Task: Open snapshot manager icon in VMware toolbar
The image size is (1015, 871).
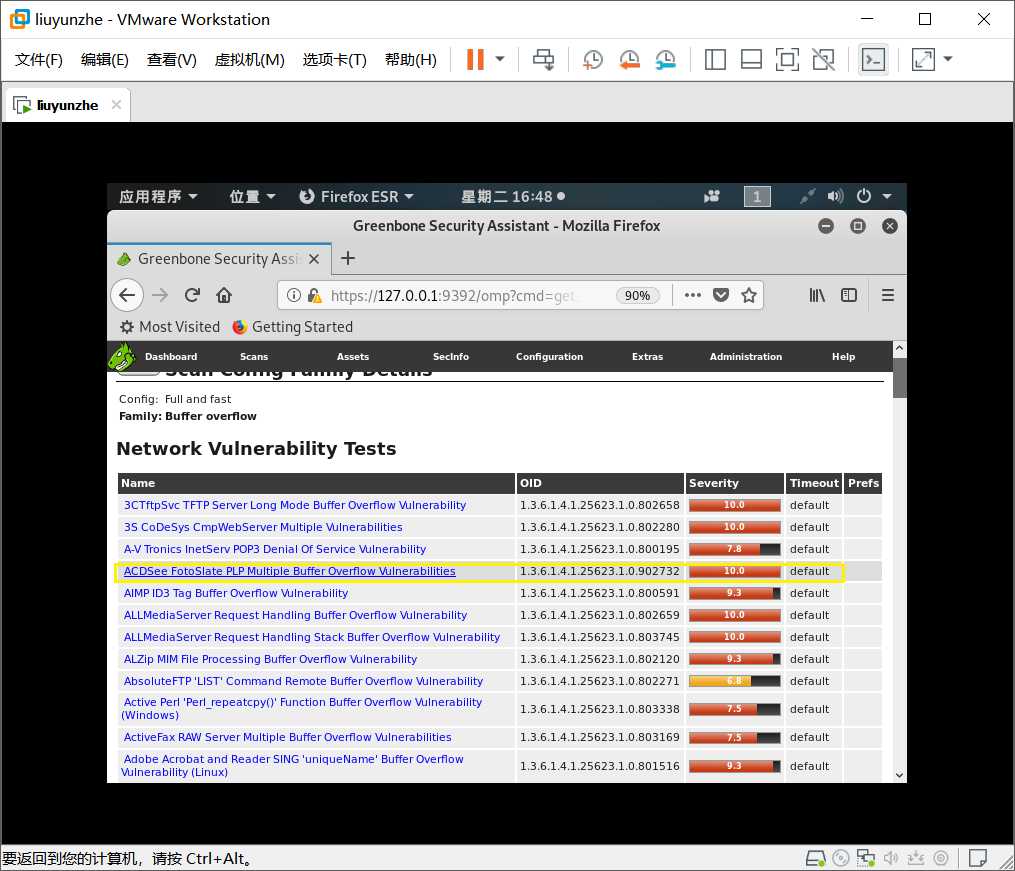Action: coord(665,60)
